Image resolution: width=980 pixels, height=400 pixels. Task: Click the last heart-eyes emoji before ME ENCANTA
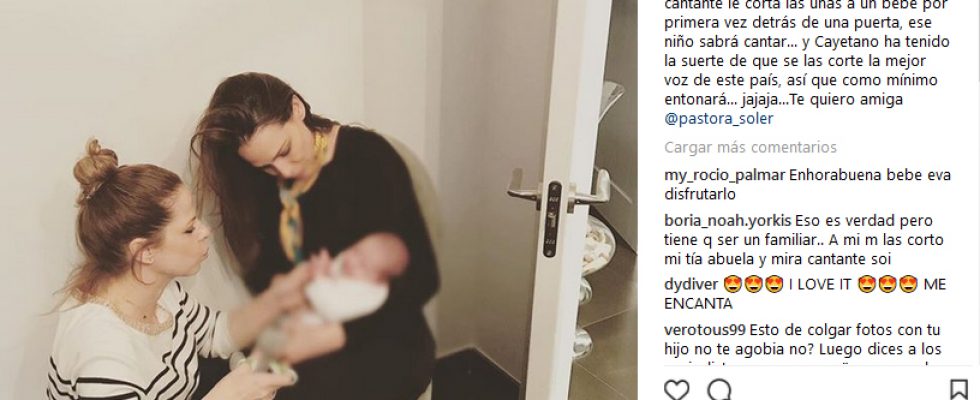pos(909,285)
